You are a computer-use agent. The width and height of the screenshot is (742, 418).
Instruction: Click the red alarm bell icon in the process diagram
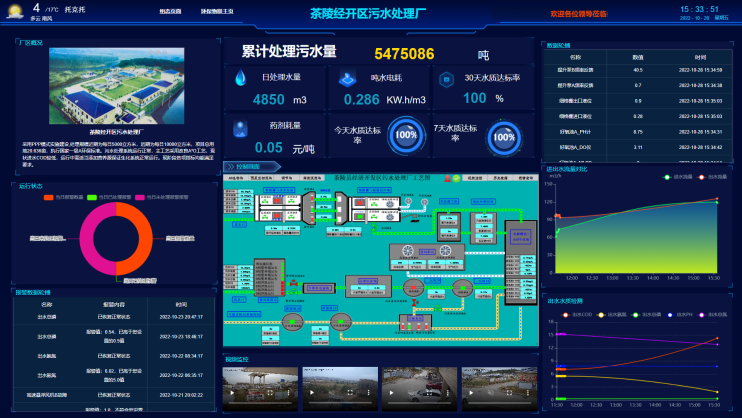coord(448,178)
